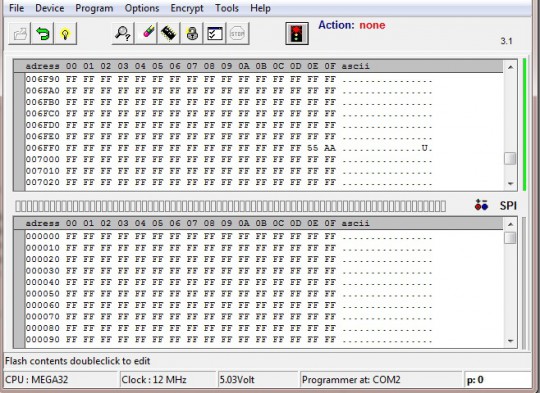Open the Device menu
The image size is (540, 393).
[x=50, y=8]
